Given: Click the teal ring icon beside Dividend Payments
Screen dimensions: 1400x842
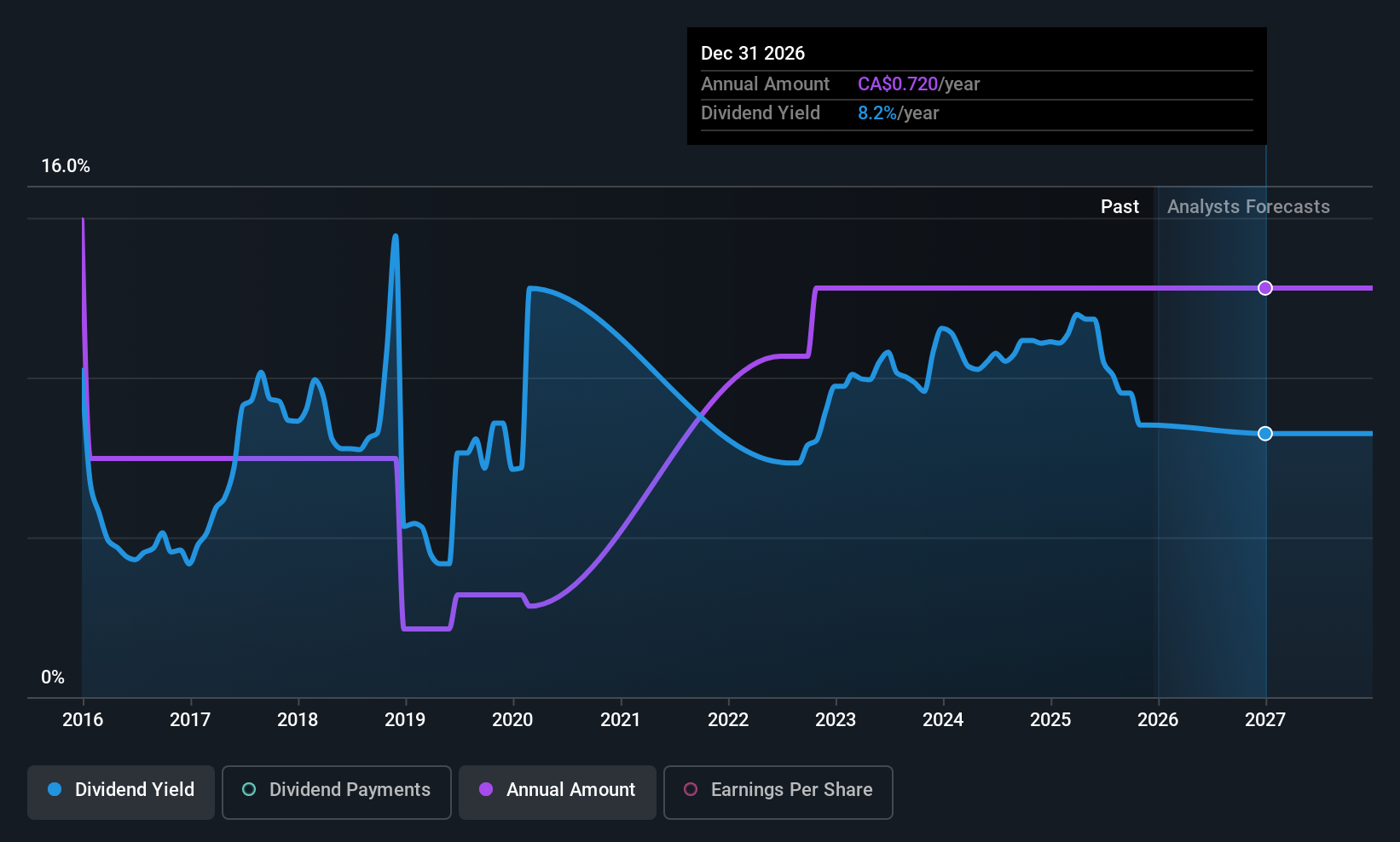Looking at the screenshot, I should [249, 790].
